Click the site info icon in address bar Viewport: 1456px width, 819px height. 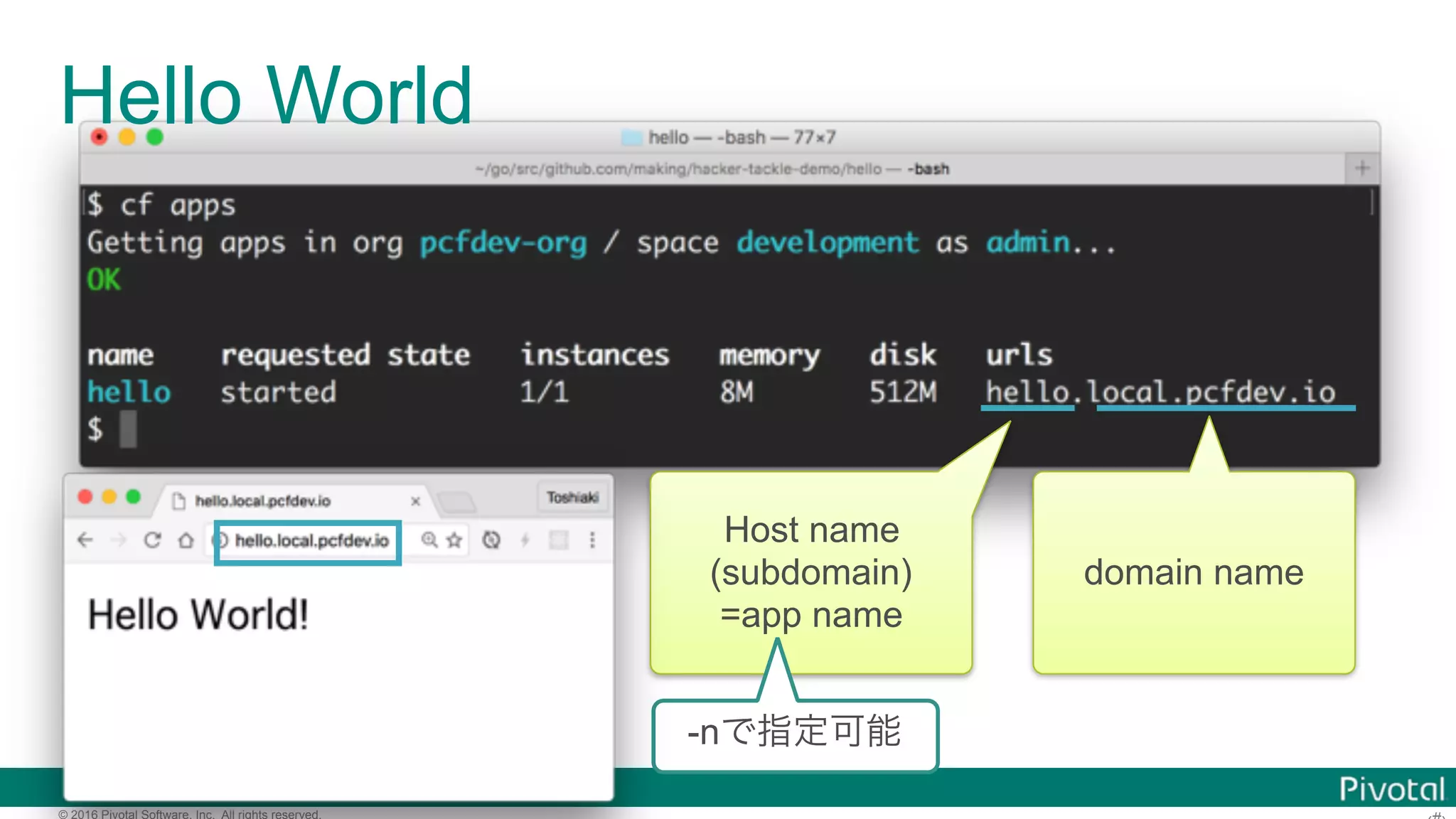[x=222, y=540]
